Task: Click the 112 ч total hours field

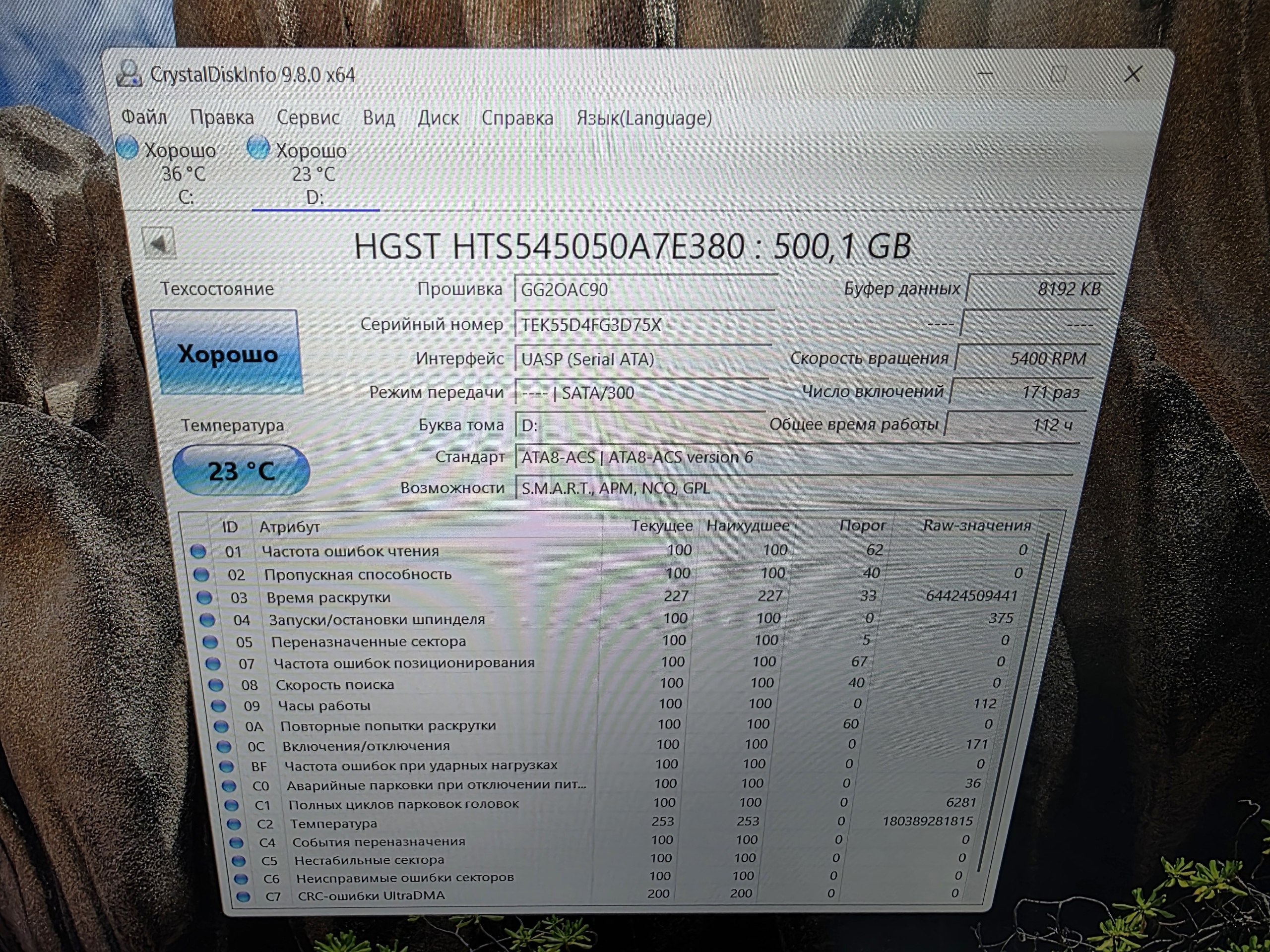Action: pyautogui.click(x=1016, y=424)
